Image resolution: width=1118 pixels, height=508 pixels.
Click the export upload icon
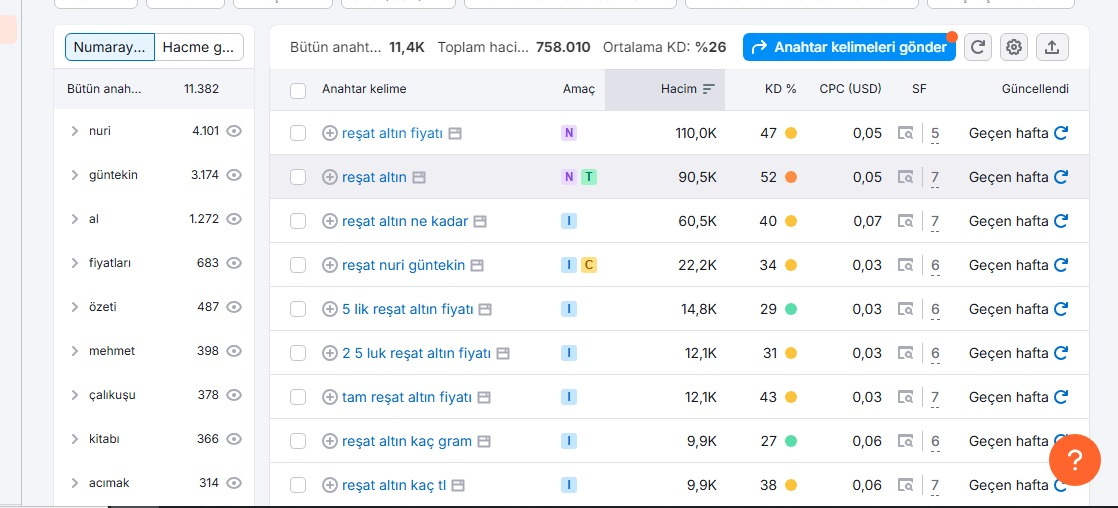(x=1051, y=48)
